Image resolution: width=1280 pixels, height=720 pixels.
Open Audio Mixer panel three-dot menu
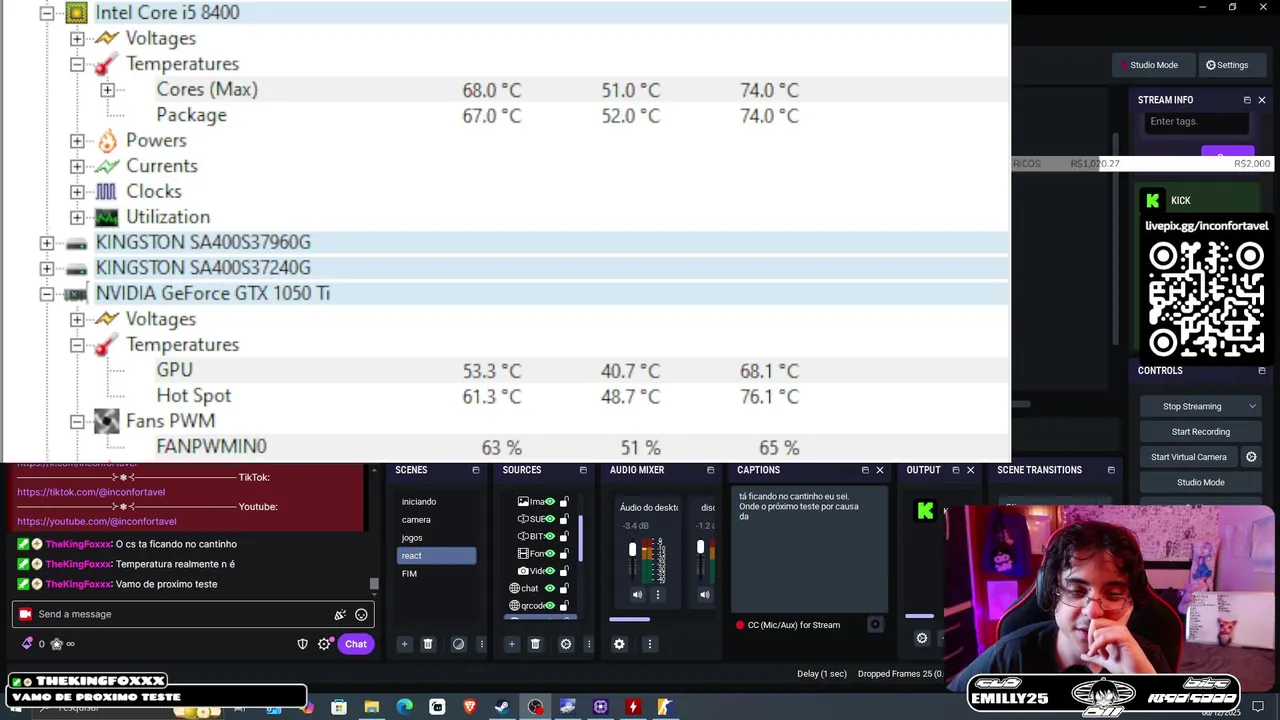click(x=649, y=644)
